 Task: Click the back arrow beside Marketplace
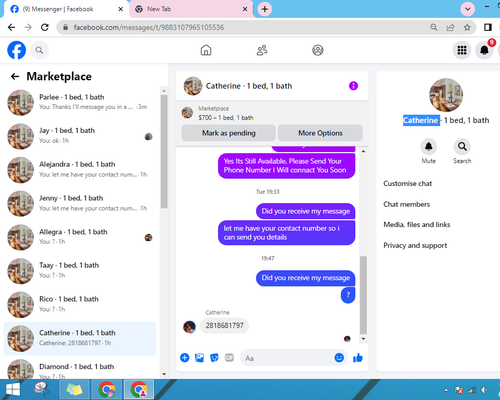point(15,77)
